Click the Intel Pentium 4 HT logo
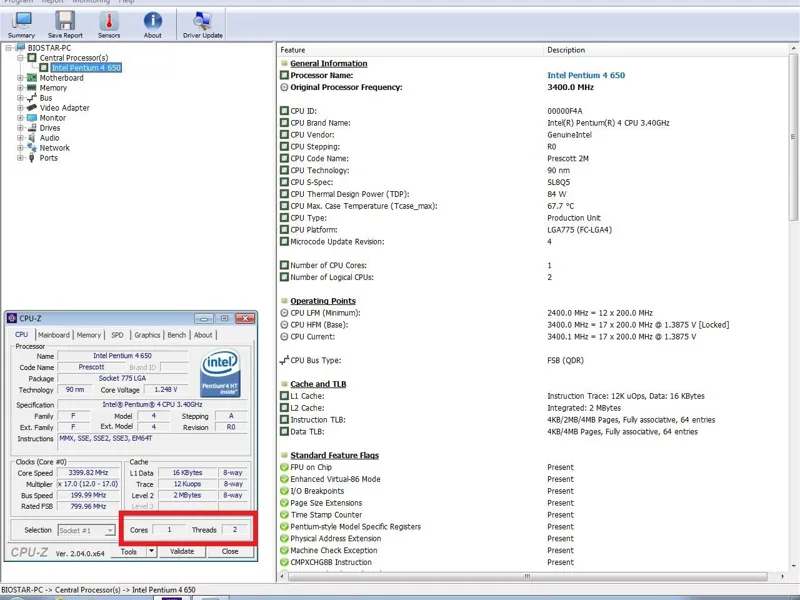 (x=221, y=372)
